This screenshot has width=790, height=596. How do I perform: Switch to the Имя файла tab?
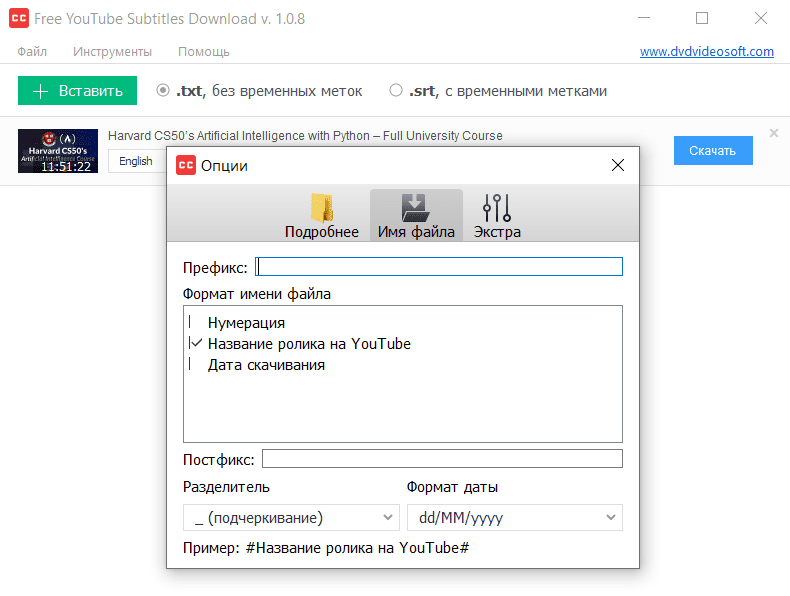416,216
